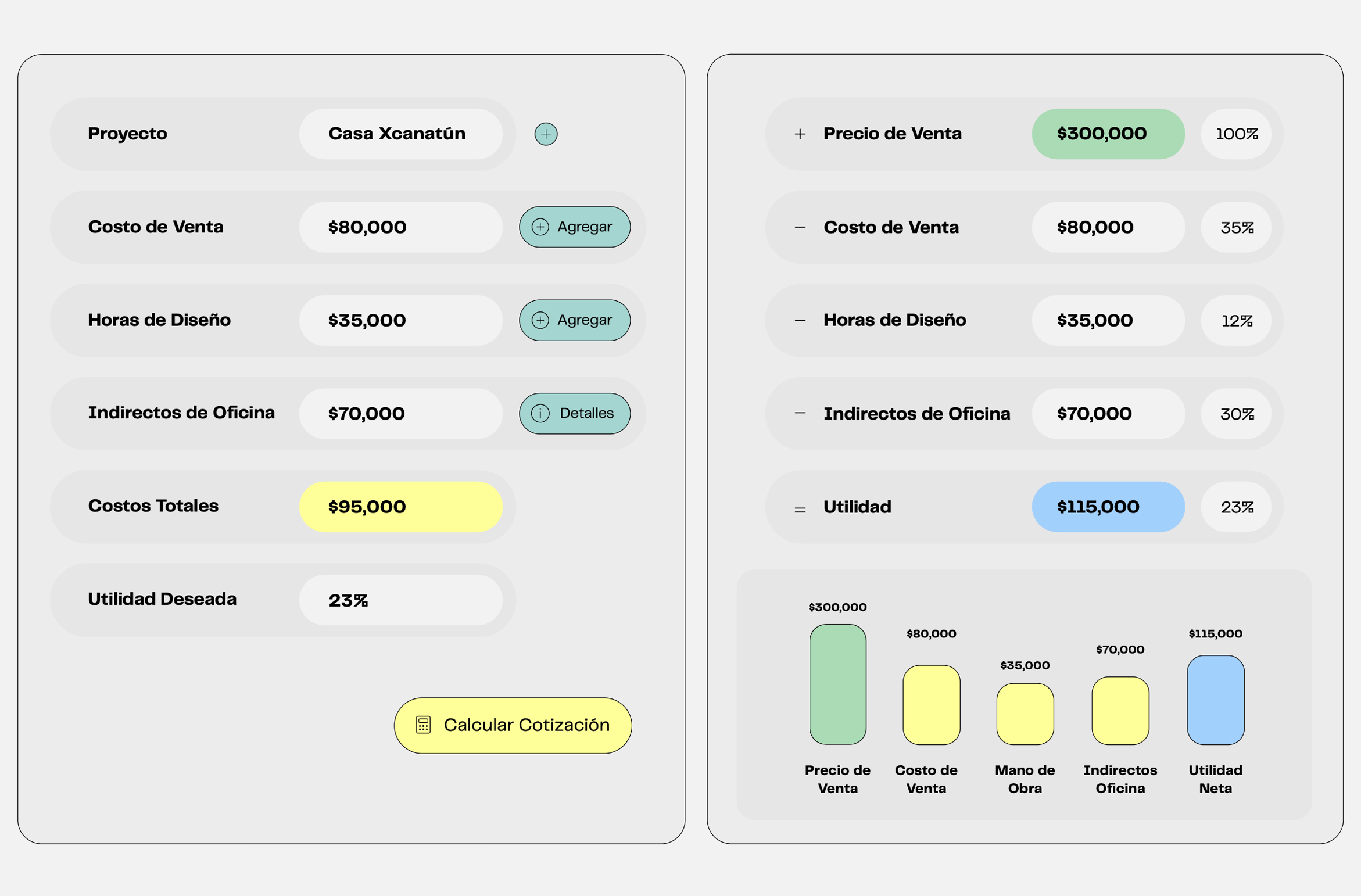This screenshot has width=1361, height=896.
Task: Click the green $300,000 Precio de Venta pill
Action: point(1108,134)
